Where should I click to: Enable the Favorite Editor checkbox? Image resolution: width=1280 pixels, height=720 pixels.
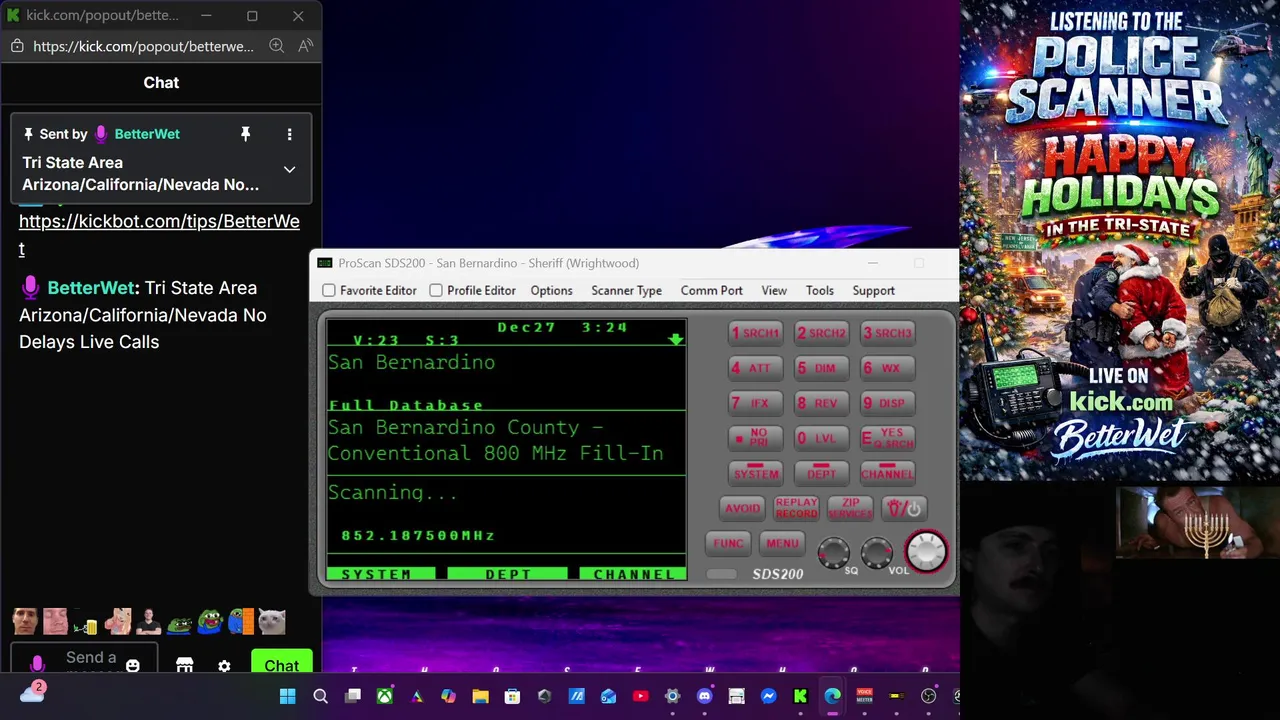(x=329, y=290)
